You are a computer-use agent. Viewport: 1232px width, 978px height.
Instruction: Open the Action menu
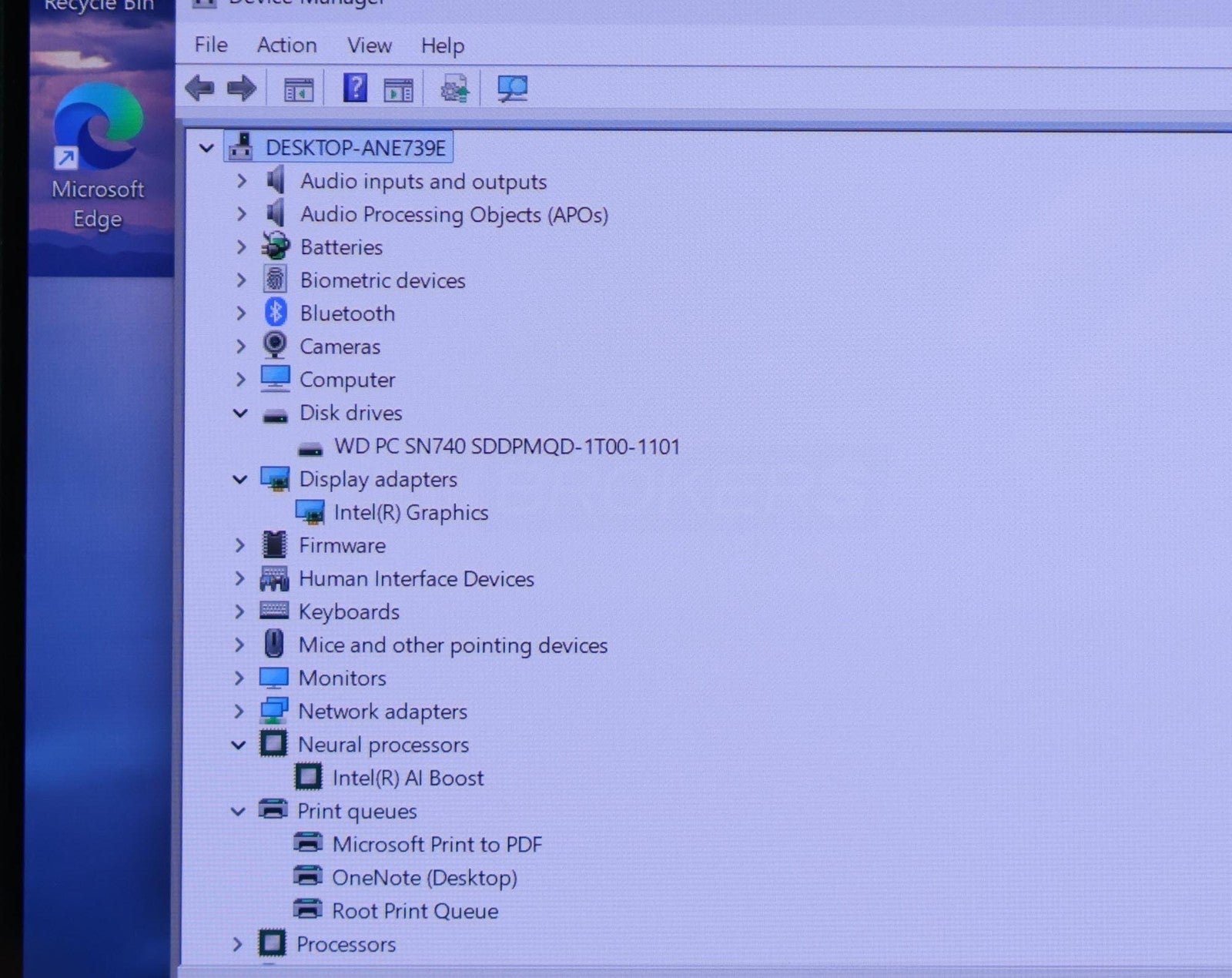[x=286, y=45]
